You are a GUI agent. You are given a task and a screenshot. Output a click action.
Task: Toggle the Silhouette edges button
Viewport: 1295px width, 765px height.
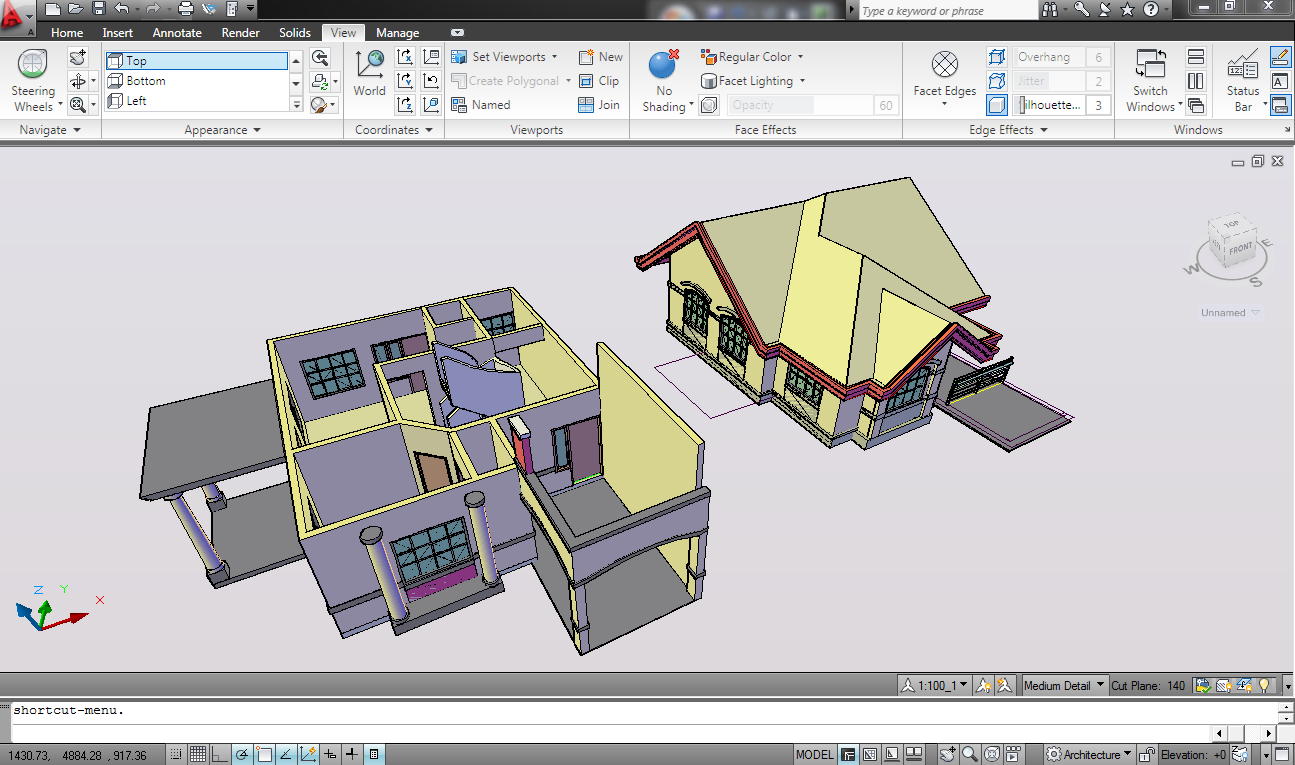pos(997,105)
